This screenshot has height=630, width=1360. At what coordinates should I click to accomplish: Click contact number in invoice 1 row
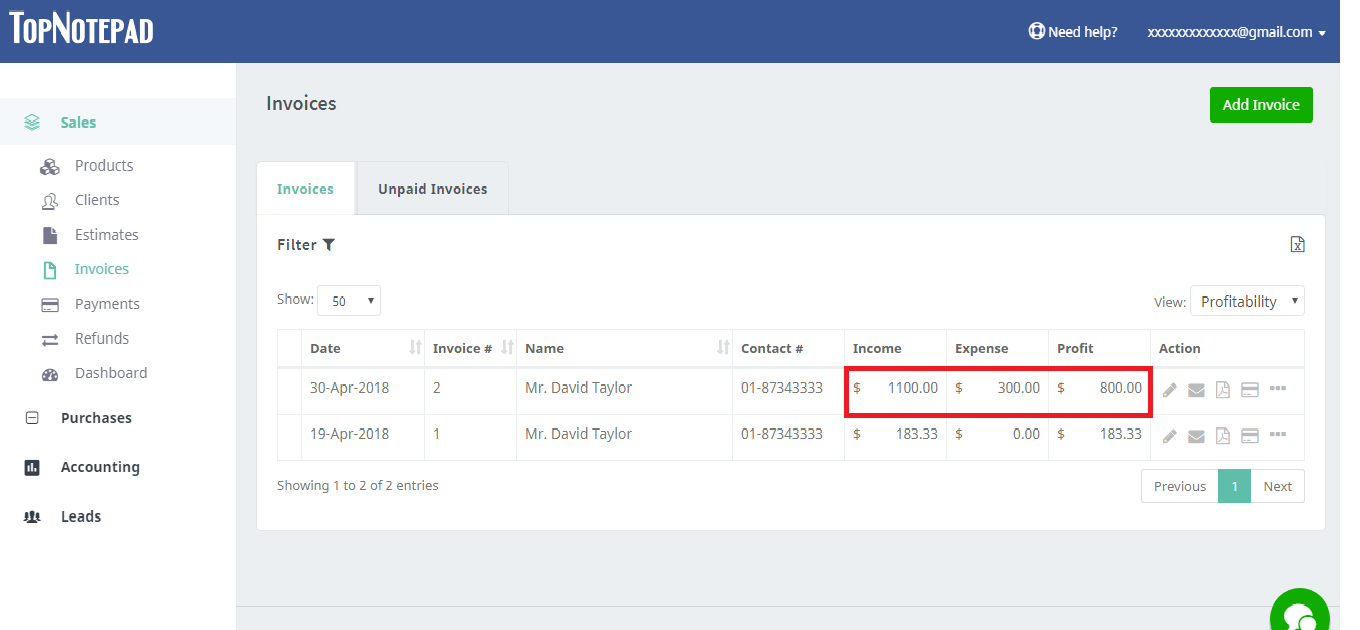click(782, 434)
